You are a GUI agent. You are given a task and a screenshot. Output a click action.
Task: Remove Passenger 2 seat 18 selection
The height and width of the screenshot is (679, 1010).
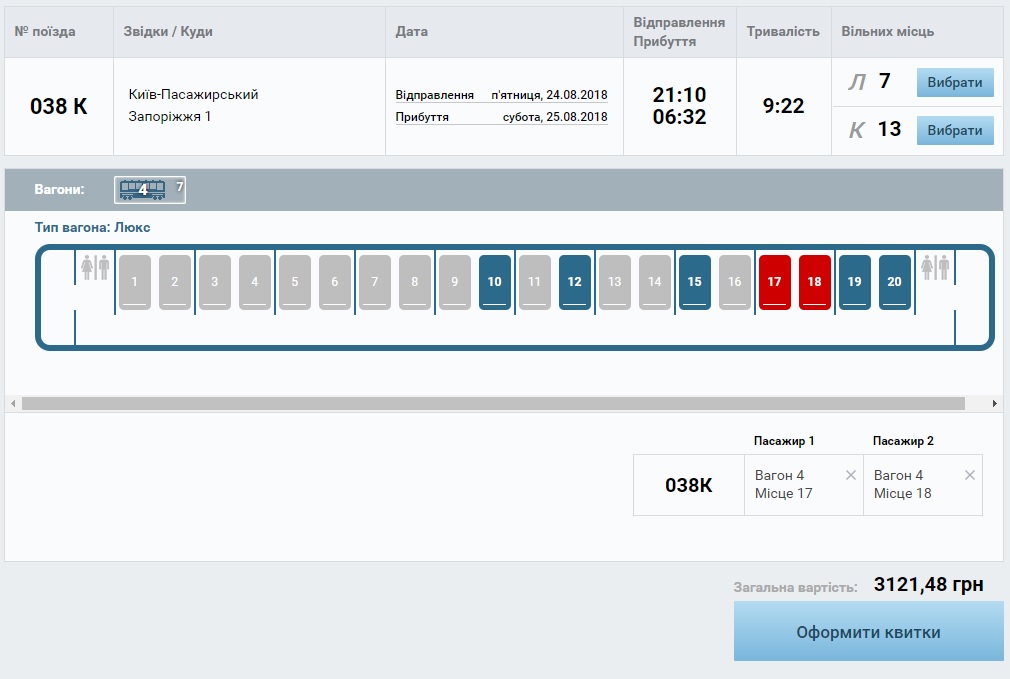[969, 475]
